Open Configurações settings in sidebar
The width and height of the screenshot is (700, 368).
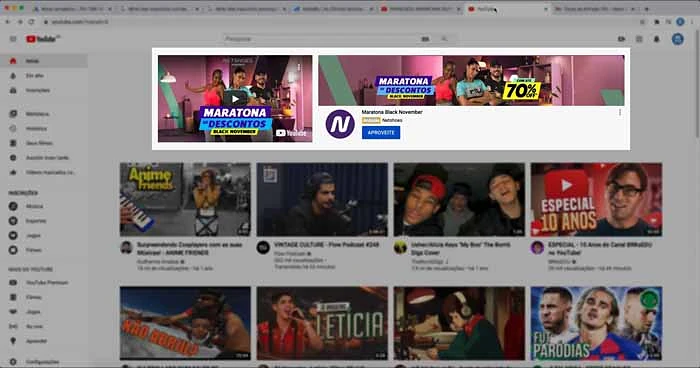pos(44,362)
